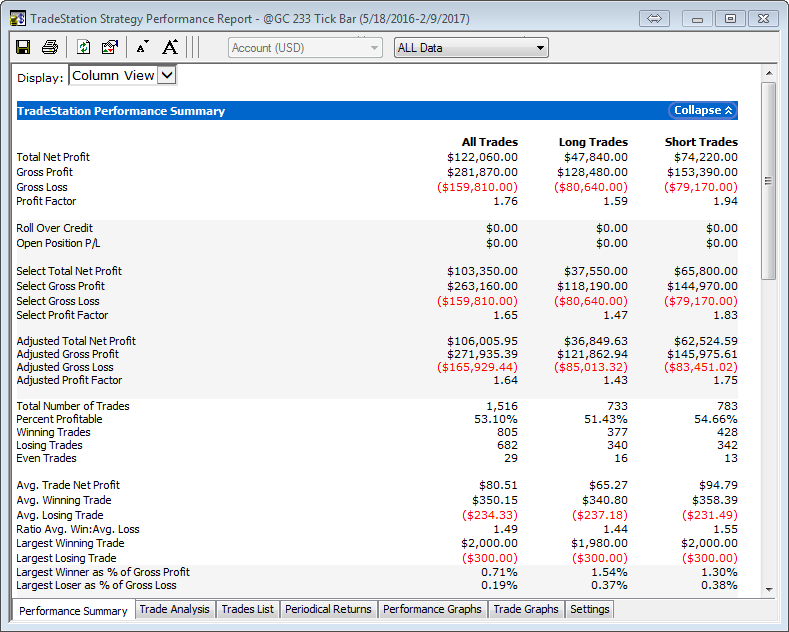This screenshot has width=789, height=632.
Task: Select the Periodical Returns tab
Action: click(x=328, y=609)
